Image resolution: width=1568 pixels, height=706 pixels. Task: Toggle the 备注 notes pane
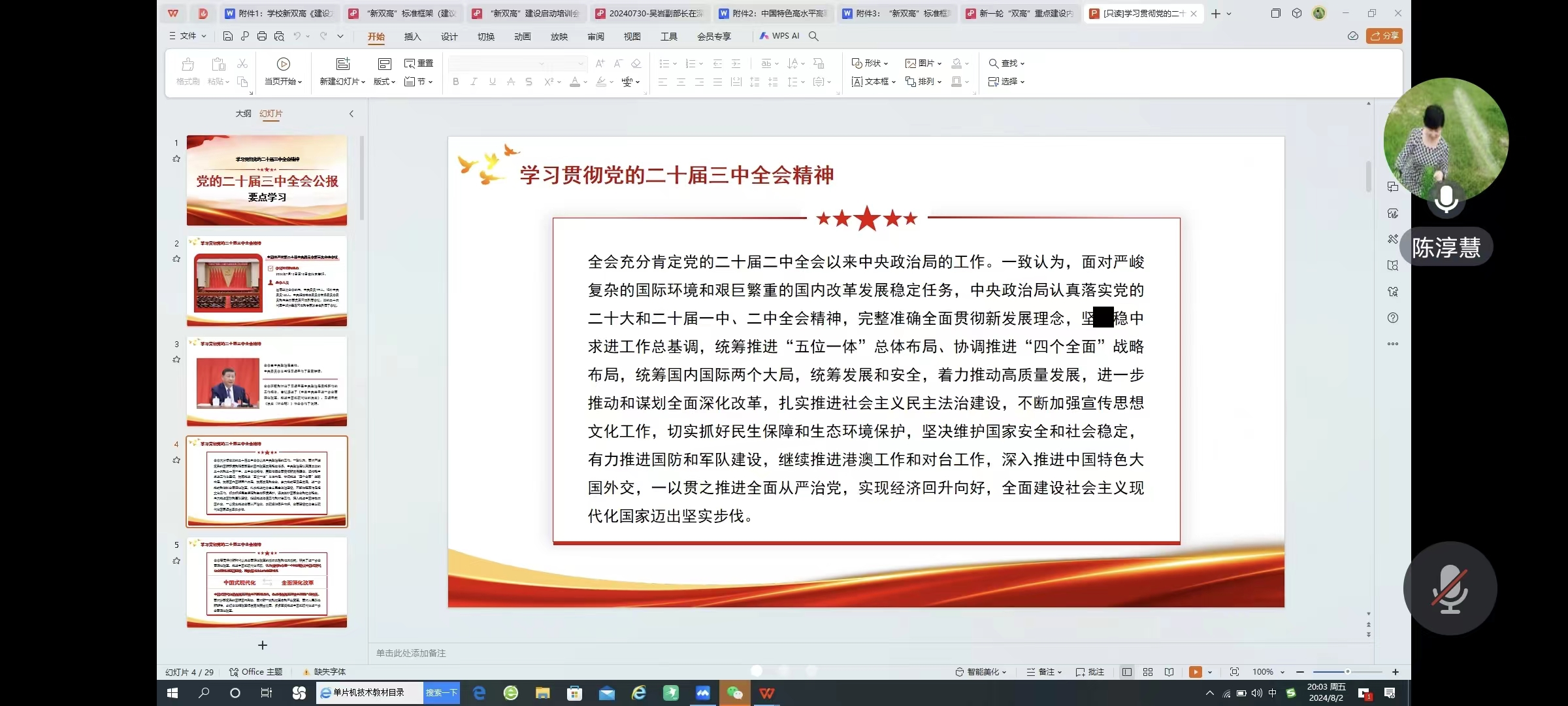tap(1044, 672)
